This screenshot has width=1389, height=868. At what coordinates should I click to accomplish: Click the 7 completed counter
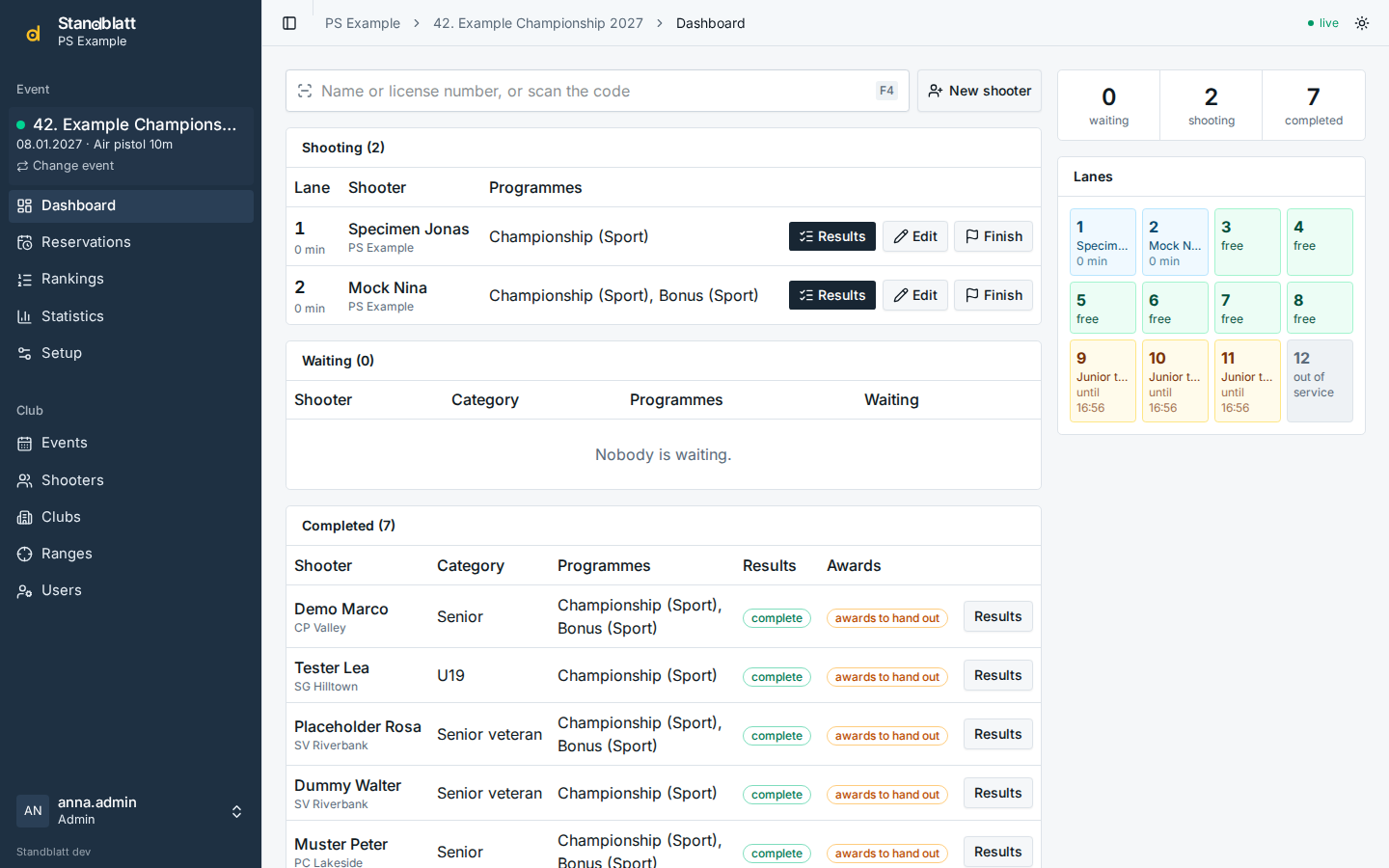coord(1313,105)
